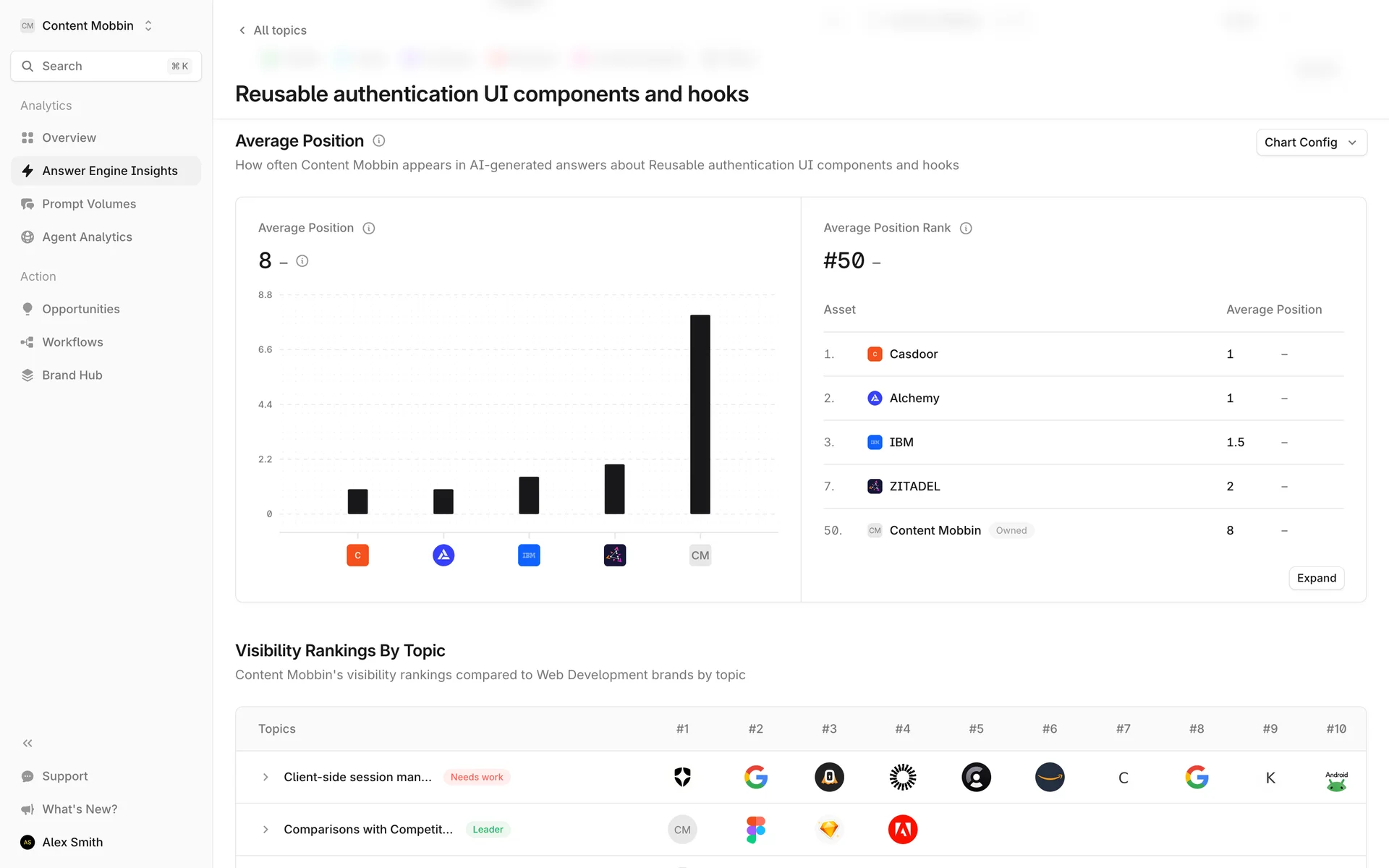Click the Expand button under rankings table
This screenshot has width=1389, height=868.
pos(1316,578)
